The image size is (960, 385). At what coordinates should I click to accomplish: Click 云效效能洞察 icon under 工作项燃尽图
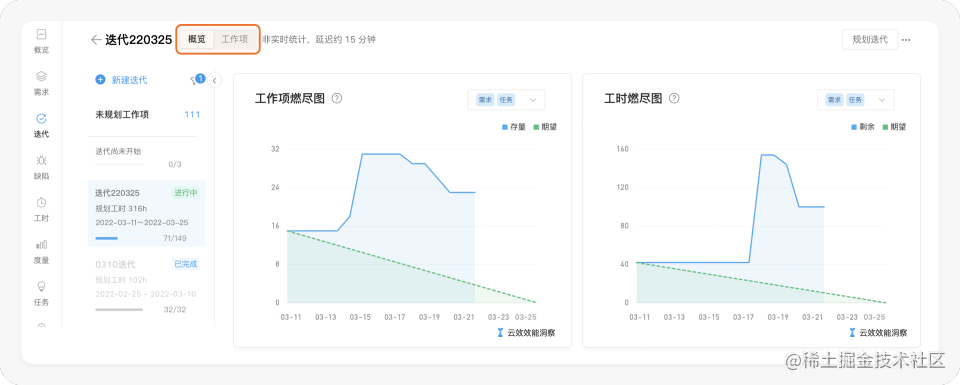500,333
